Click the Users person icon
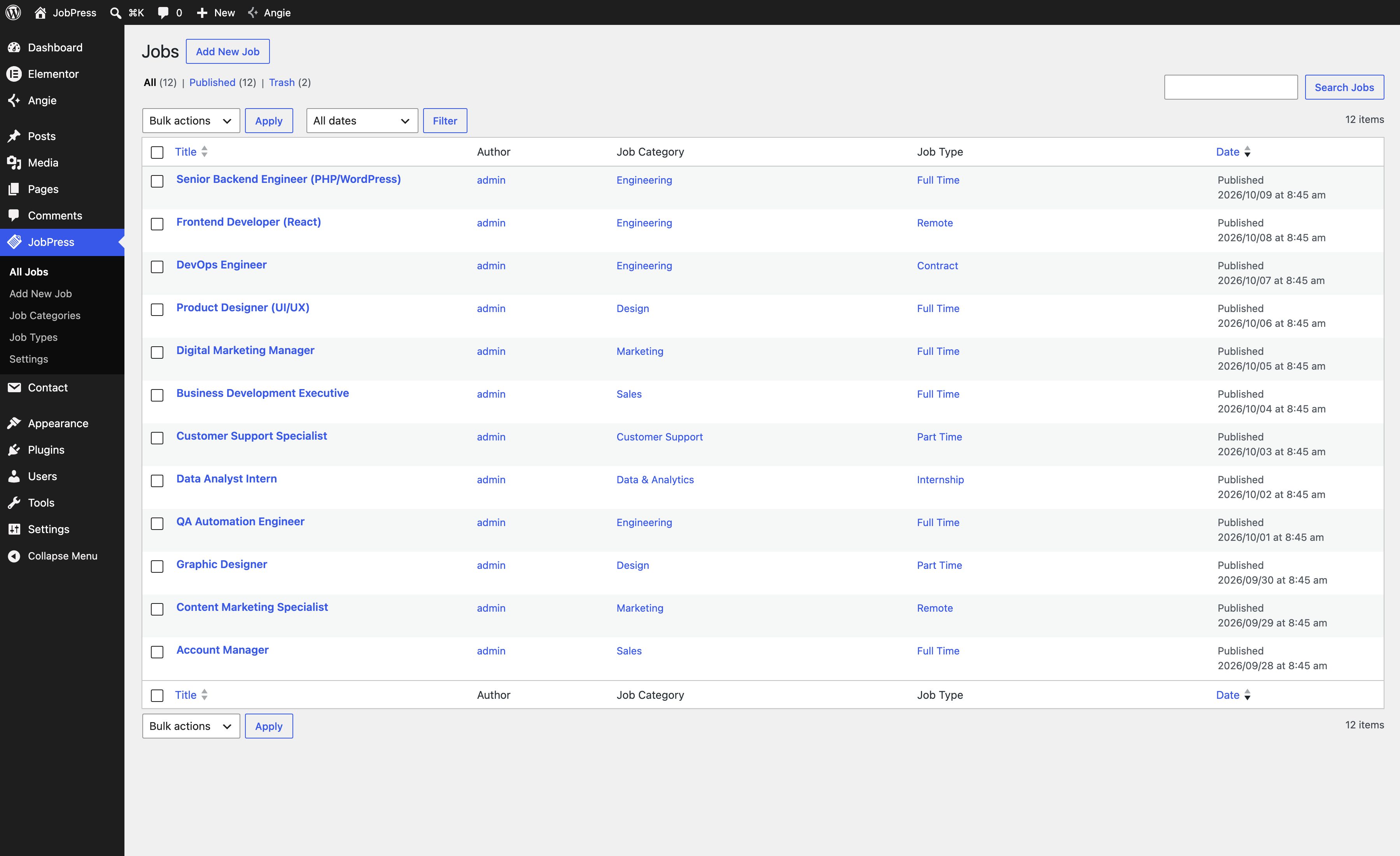 [14, 476]
